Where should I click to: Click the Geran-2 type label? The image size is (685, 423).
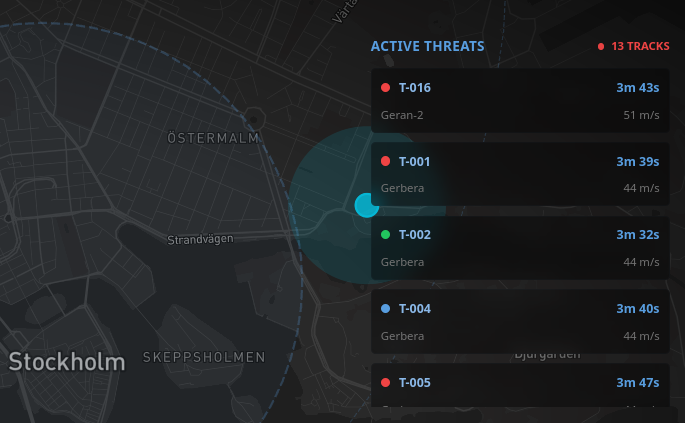pyautogui.click(x=402, y=115)
